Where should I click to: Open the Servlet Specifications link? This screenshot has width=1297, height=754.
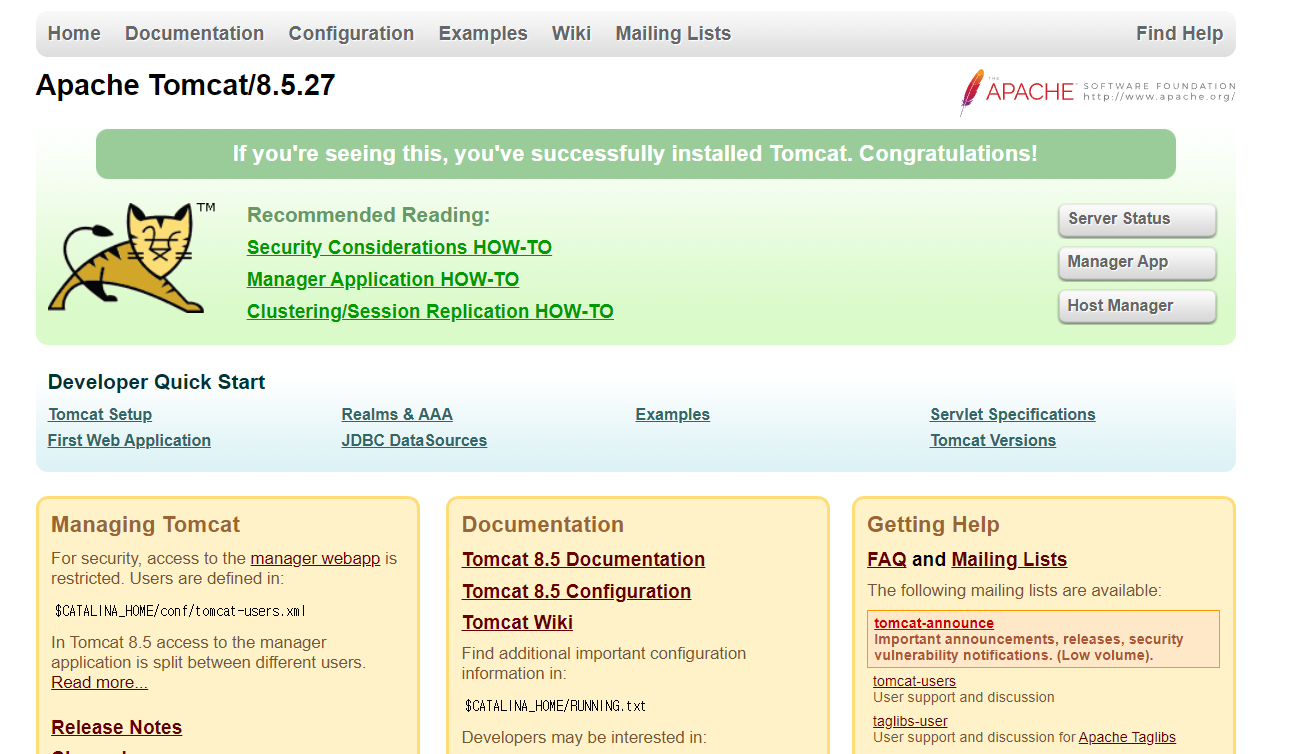(1013, 414)
